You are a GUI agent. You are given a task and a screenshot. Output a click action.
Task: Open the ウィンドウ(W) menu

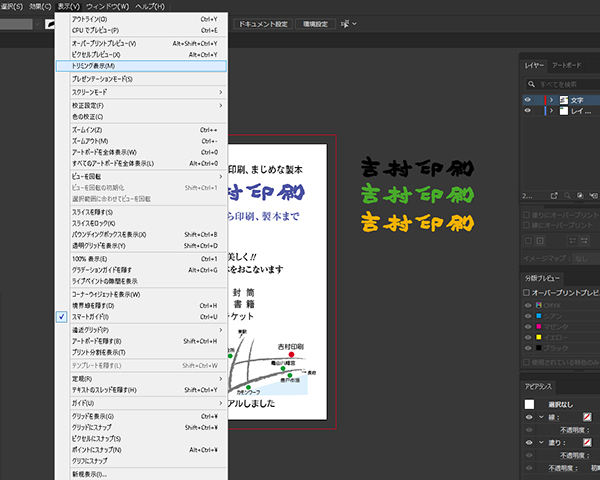[x=108, y=7]
